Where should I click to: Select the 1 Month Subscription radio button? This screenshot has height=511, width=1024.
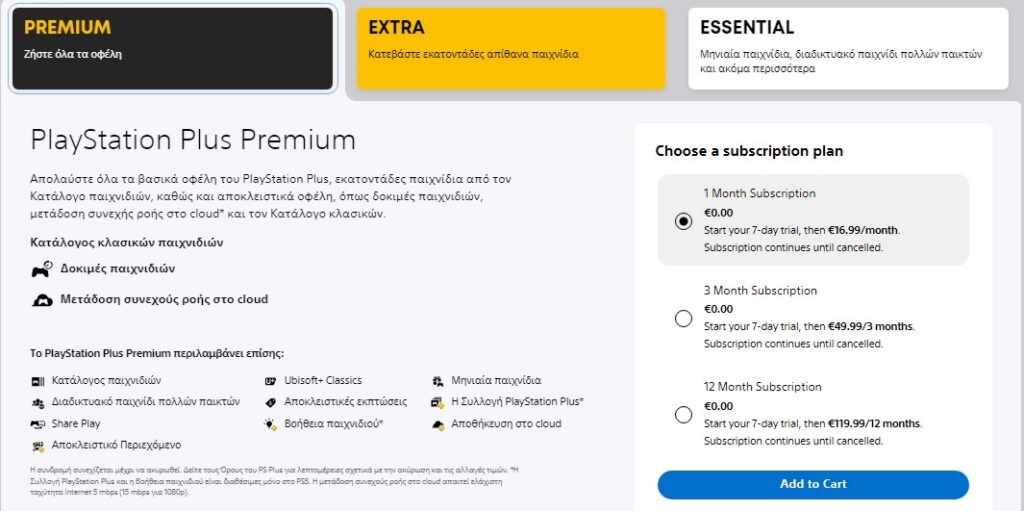point(684,221)
